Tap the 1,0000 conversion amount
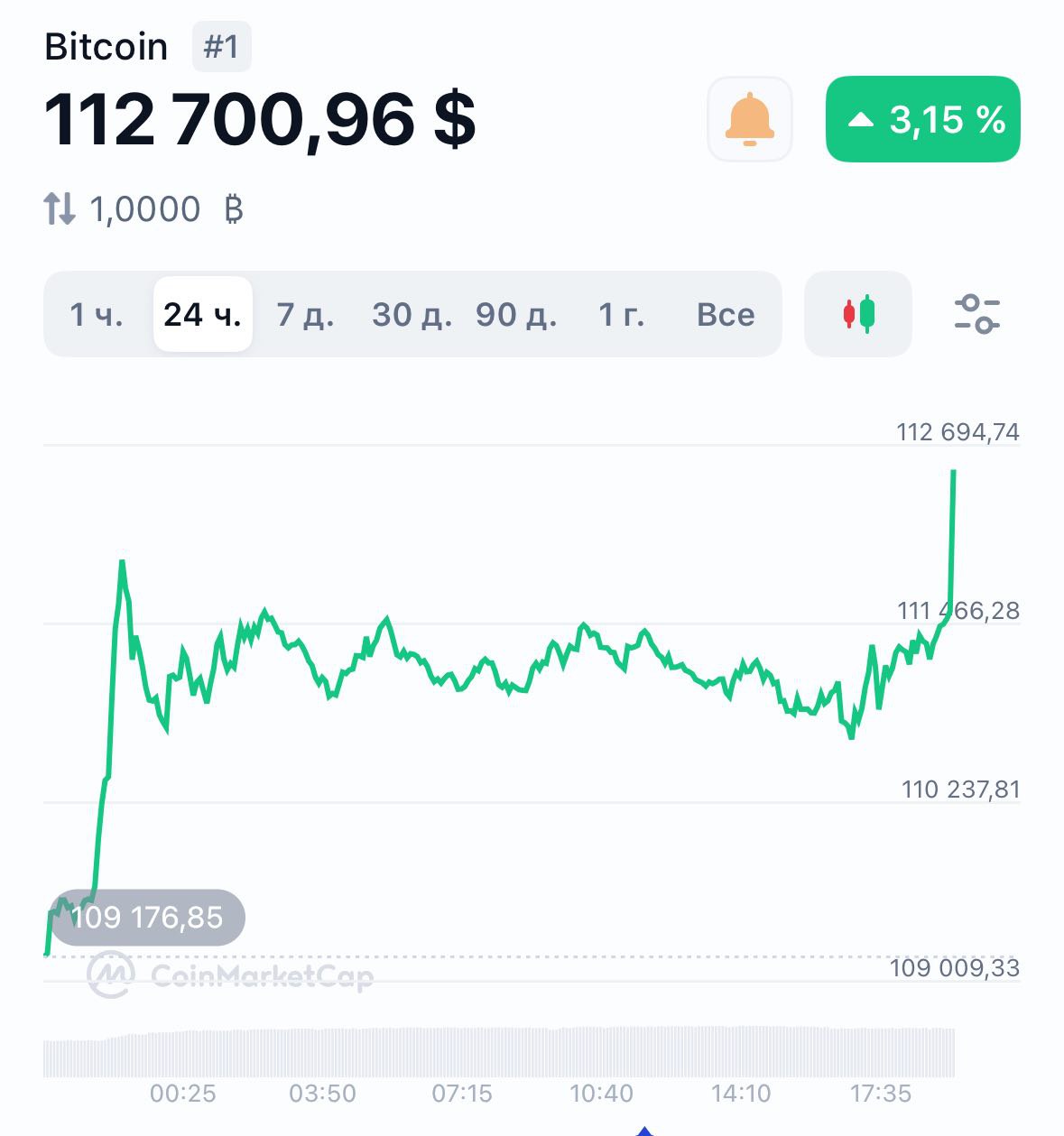This screenshot has height=1136, width=1064. click(x=145, y=209)
